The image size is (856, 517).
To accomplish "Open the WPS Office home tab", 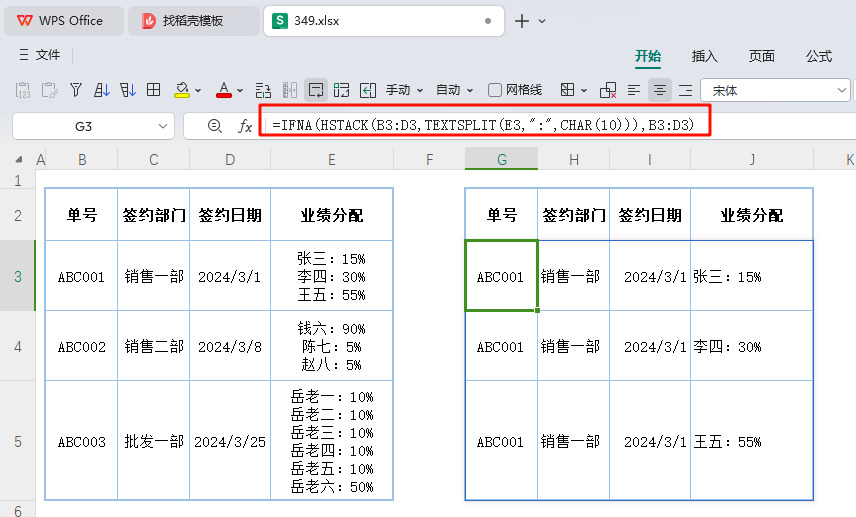I will [x=64, y=21].
